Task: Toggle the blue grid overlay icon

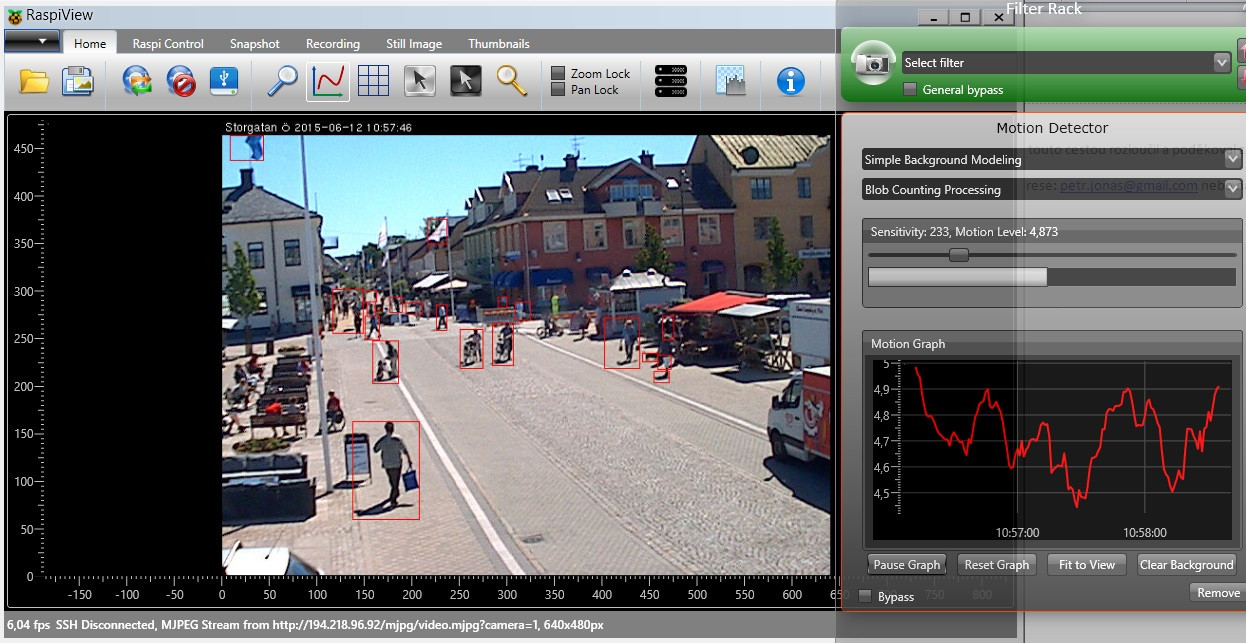Action: pyautogui.click(x=373, y=81)
